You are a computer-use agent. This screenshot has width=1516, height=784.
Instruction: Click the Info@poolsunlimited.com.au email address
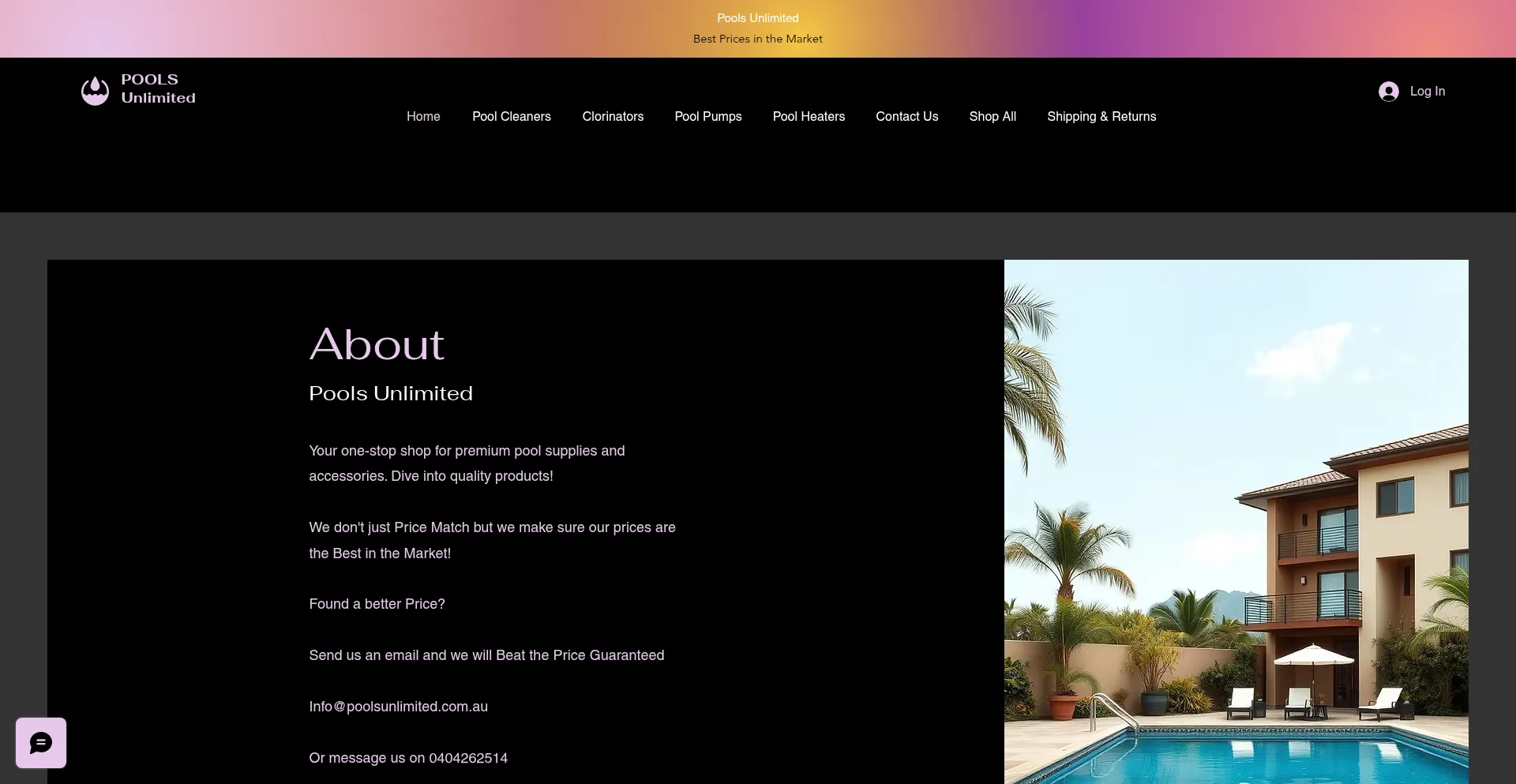pos(398,707)
